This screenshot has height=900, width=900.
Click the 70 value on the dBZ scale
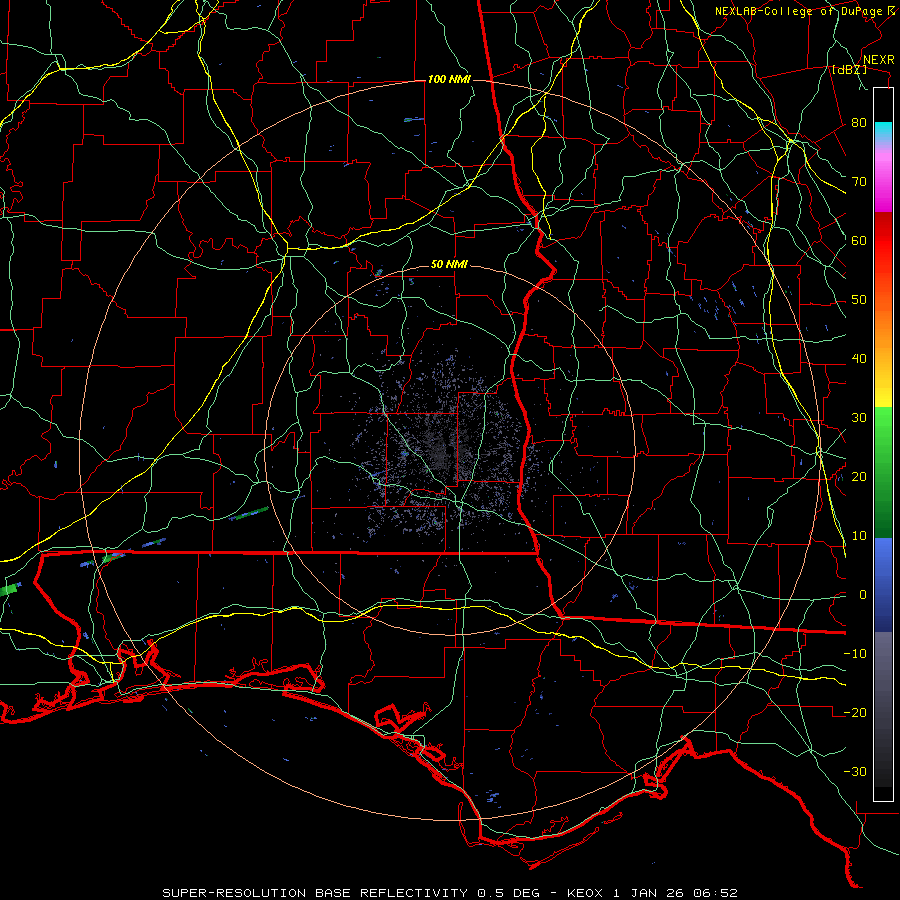859,181
